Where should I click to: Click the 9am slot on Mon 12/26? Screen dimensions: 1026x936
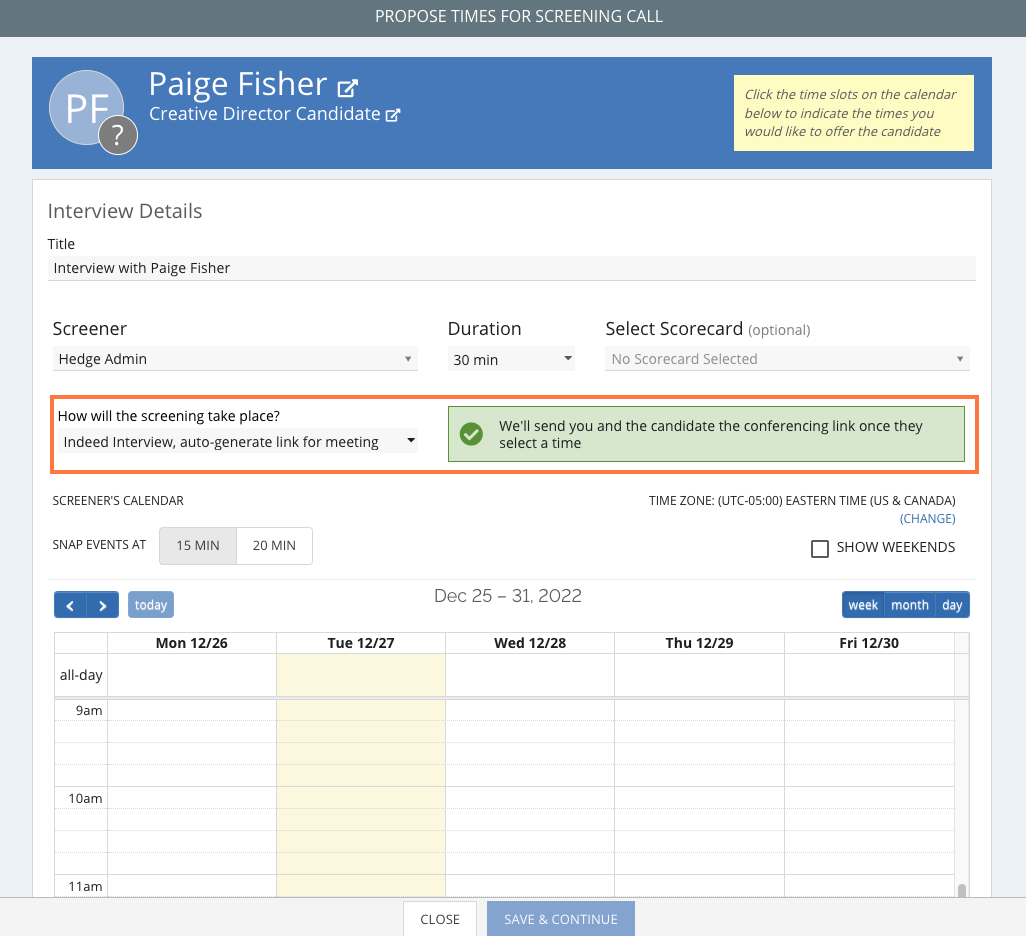[x=192, y=711]
